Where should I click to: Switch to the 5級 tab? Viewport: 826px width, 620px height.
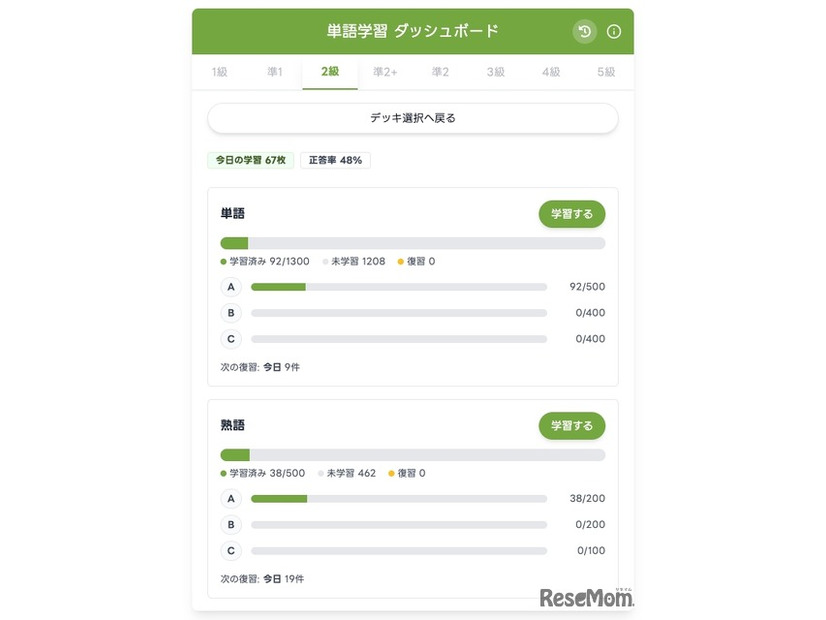click(x=604, y=72)
